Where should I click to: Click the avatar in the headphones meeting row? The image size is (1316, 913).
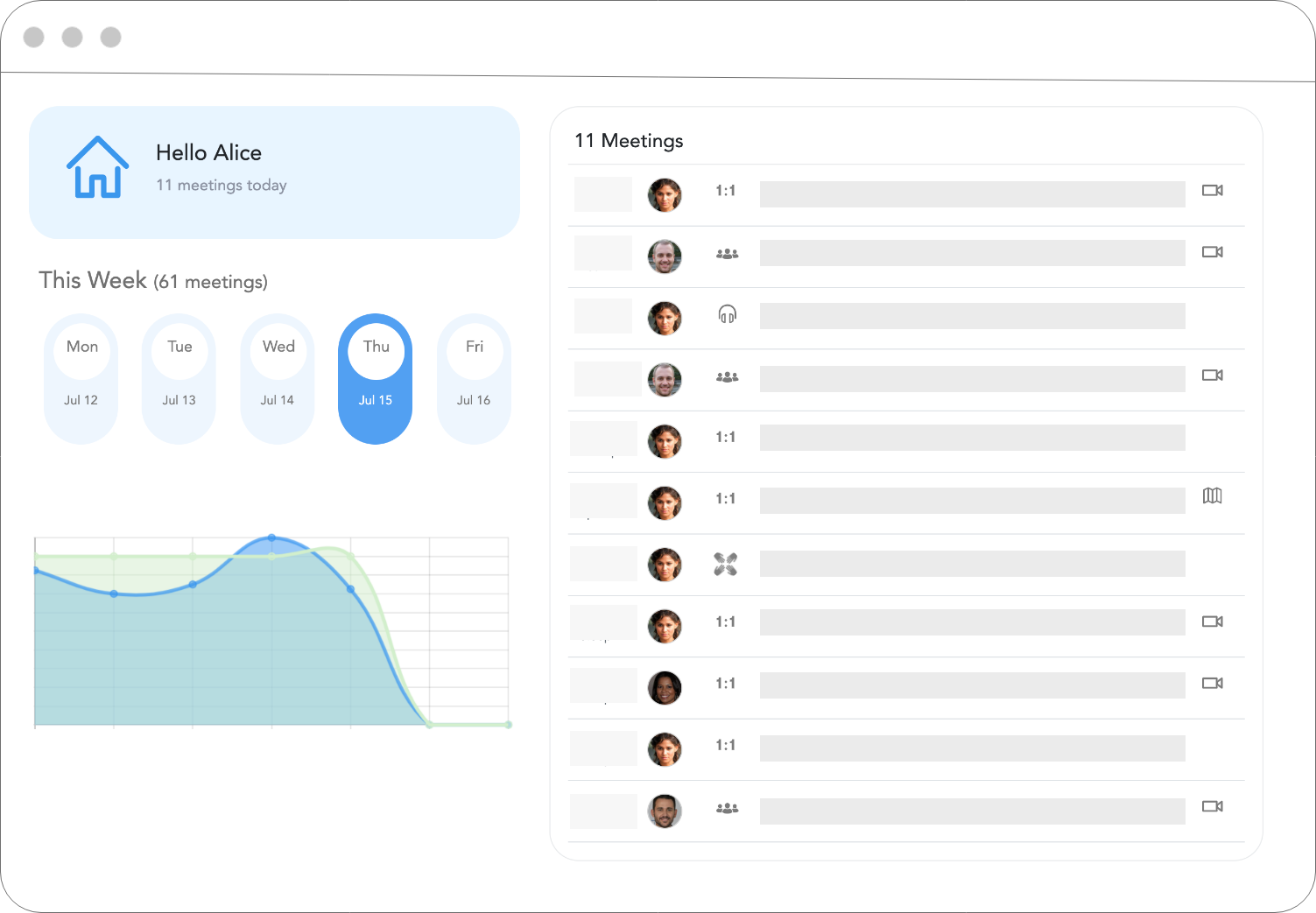[665, 319]
